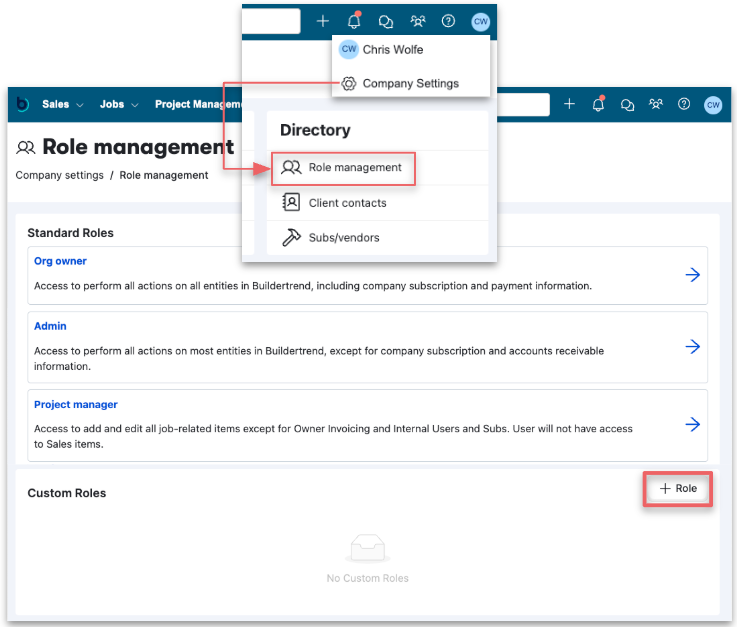Click the search field in main navbar

523,104
